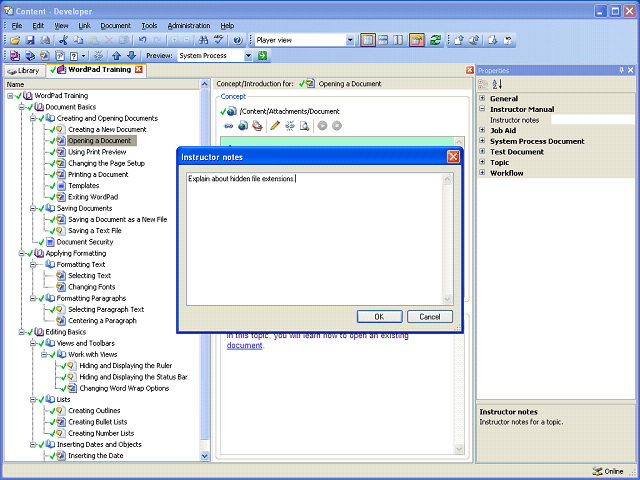Switch to the Library tab
Image resolution: width=640 pixels, height=480 pixels.
pyautogui.click(x=24, y=71)
